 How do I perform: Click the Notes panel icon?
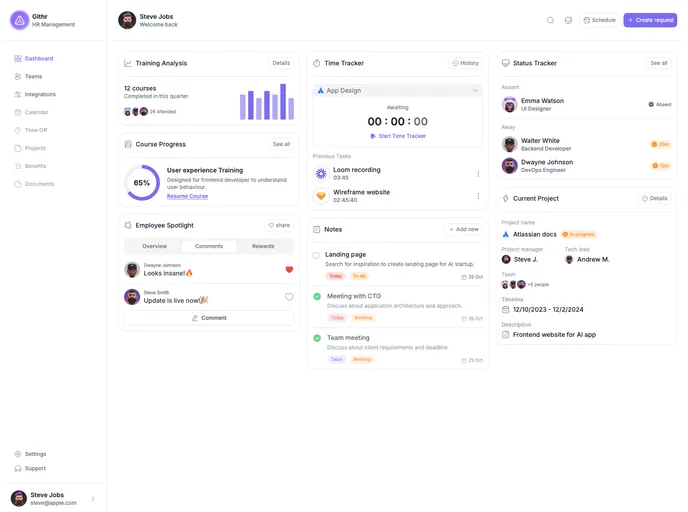[x=317, y=229]
